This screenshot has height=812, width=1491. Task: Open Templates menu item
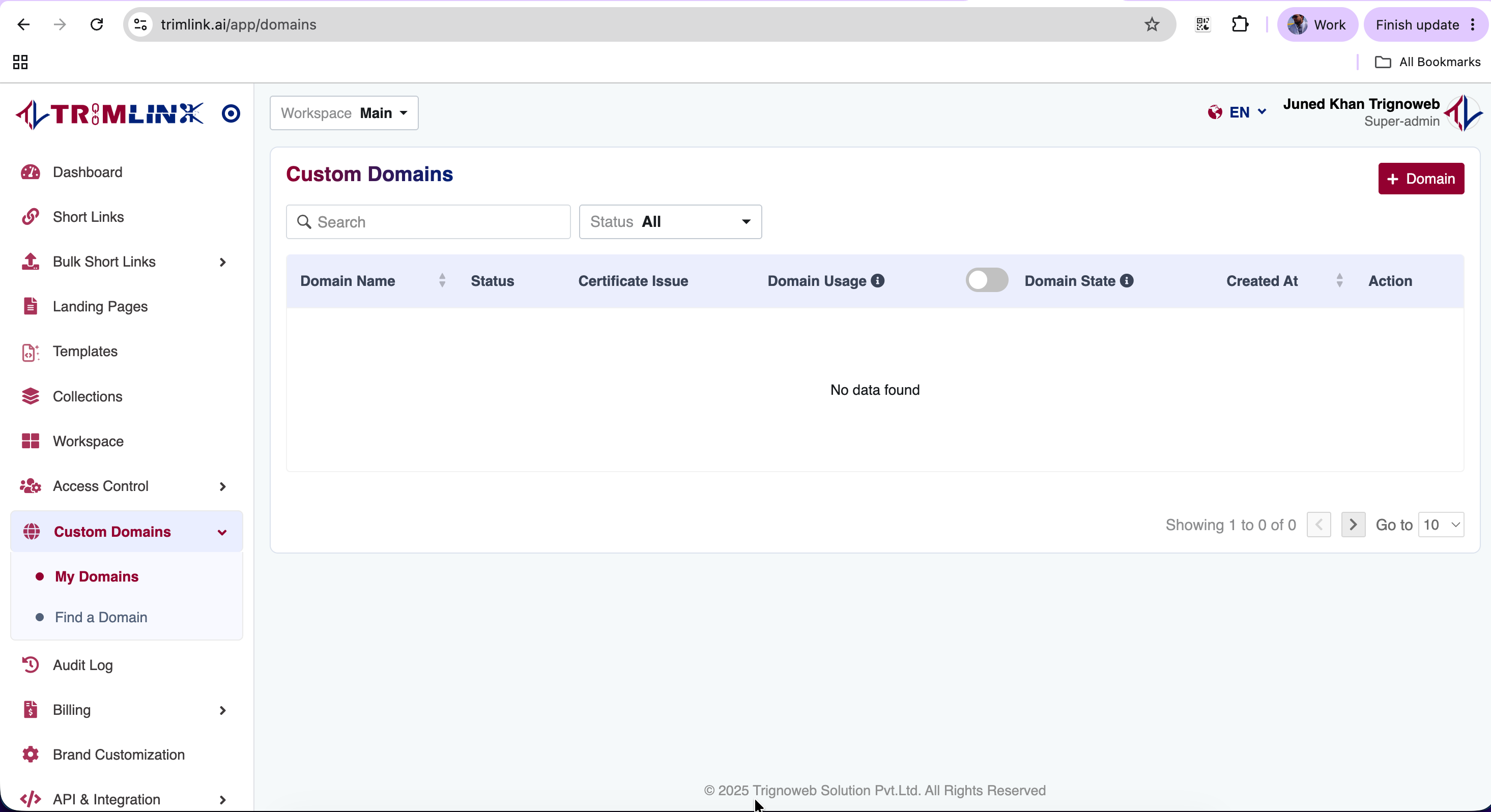(x=85, y=352)
